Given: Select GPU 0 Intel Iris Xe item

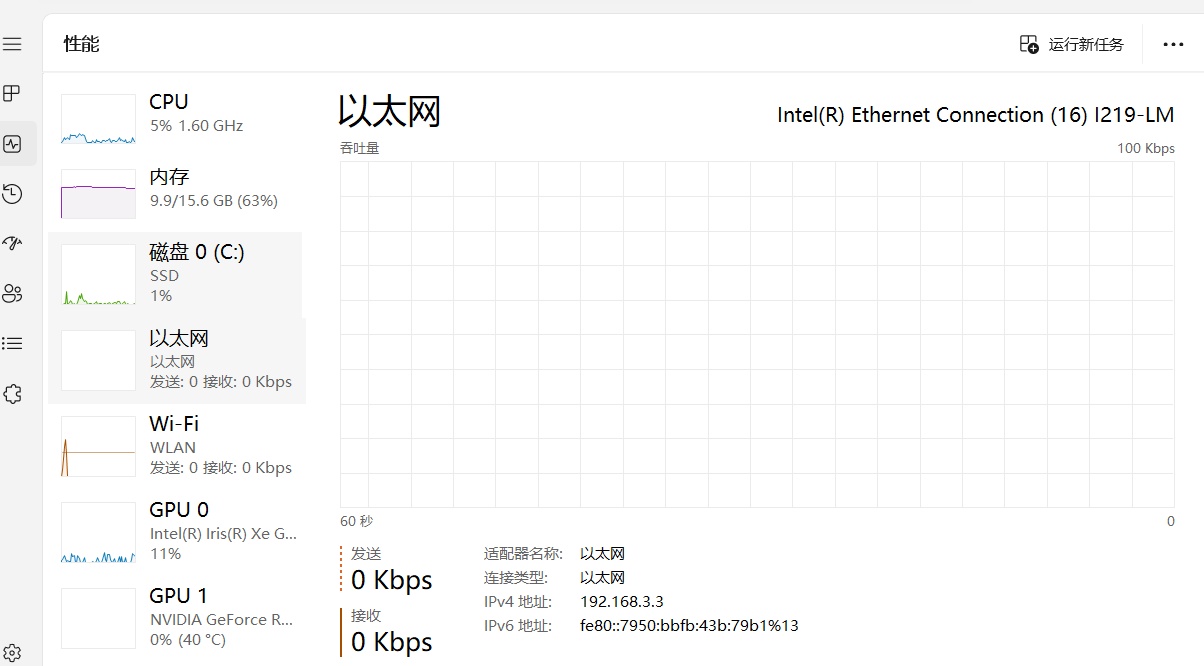Looking at the screenshot, I should pyautogui.click(x=176, y=531).
